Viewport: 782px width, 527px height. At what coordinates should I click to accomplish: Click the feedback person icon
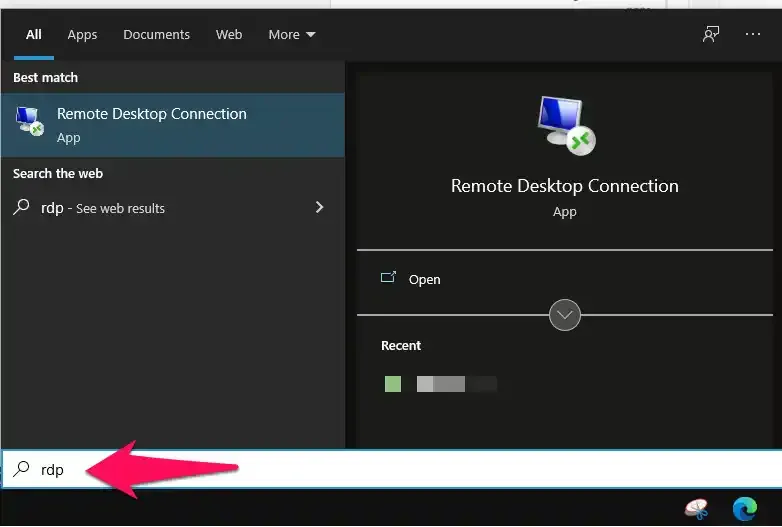pos(711,34)
